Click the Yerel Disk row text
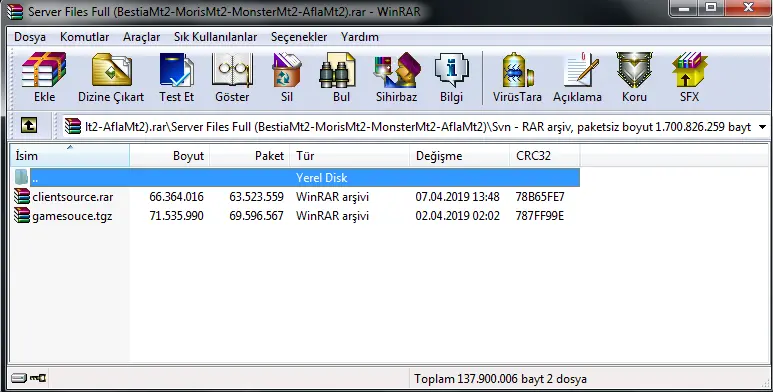773x392 pixels. [x=321, y=178]
